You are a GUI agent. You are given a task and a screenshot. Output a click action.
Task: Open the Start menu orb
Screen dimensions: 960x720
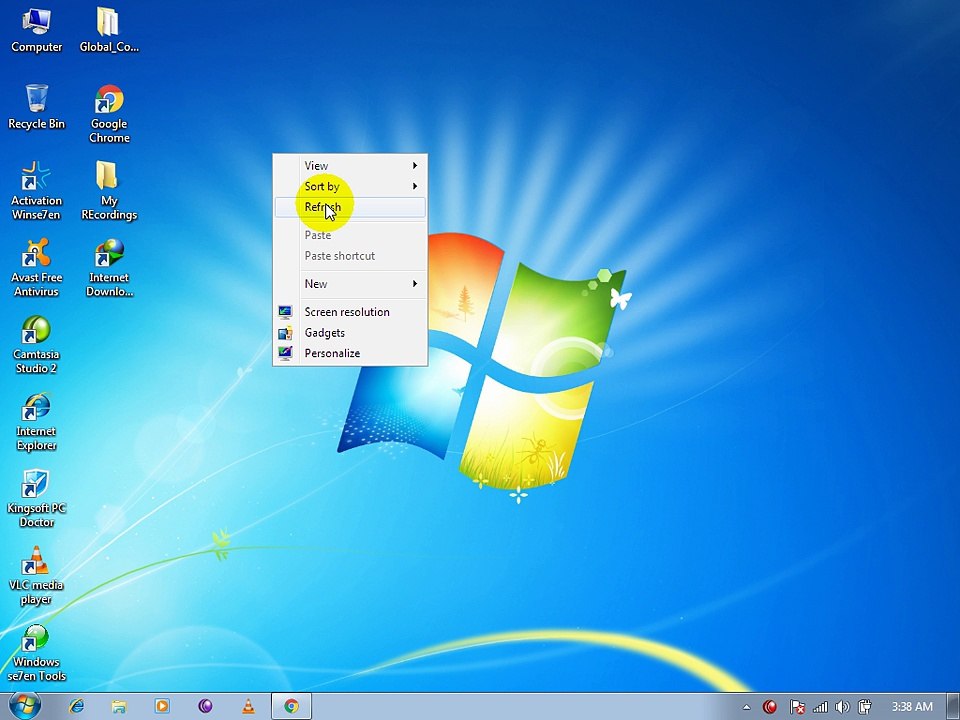point(24,706)
